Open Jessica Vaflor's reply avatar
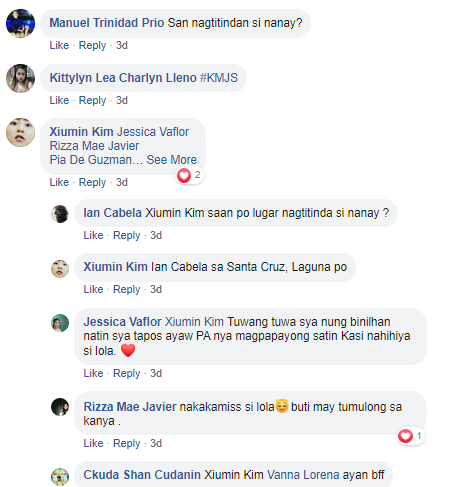453x487 pixels. pyautogui.click(x=60, y=323)
